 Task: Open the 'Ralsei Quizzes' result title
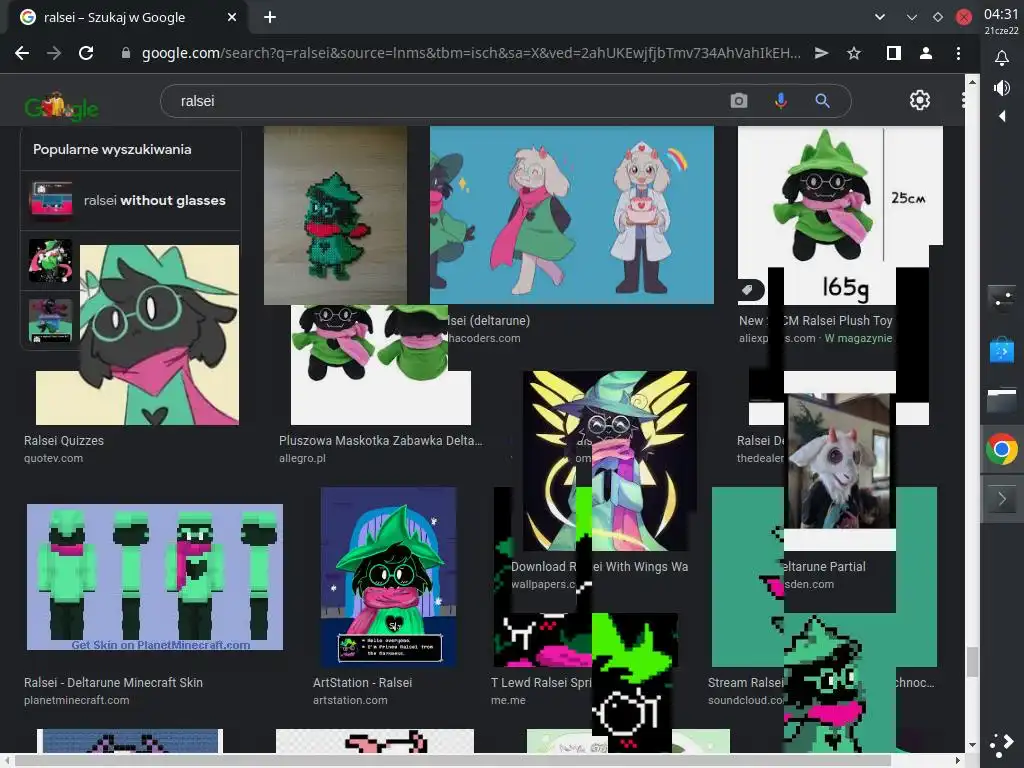point(64,441)
